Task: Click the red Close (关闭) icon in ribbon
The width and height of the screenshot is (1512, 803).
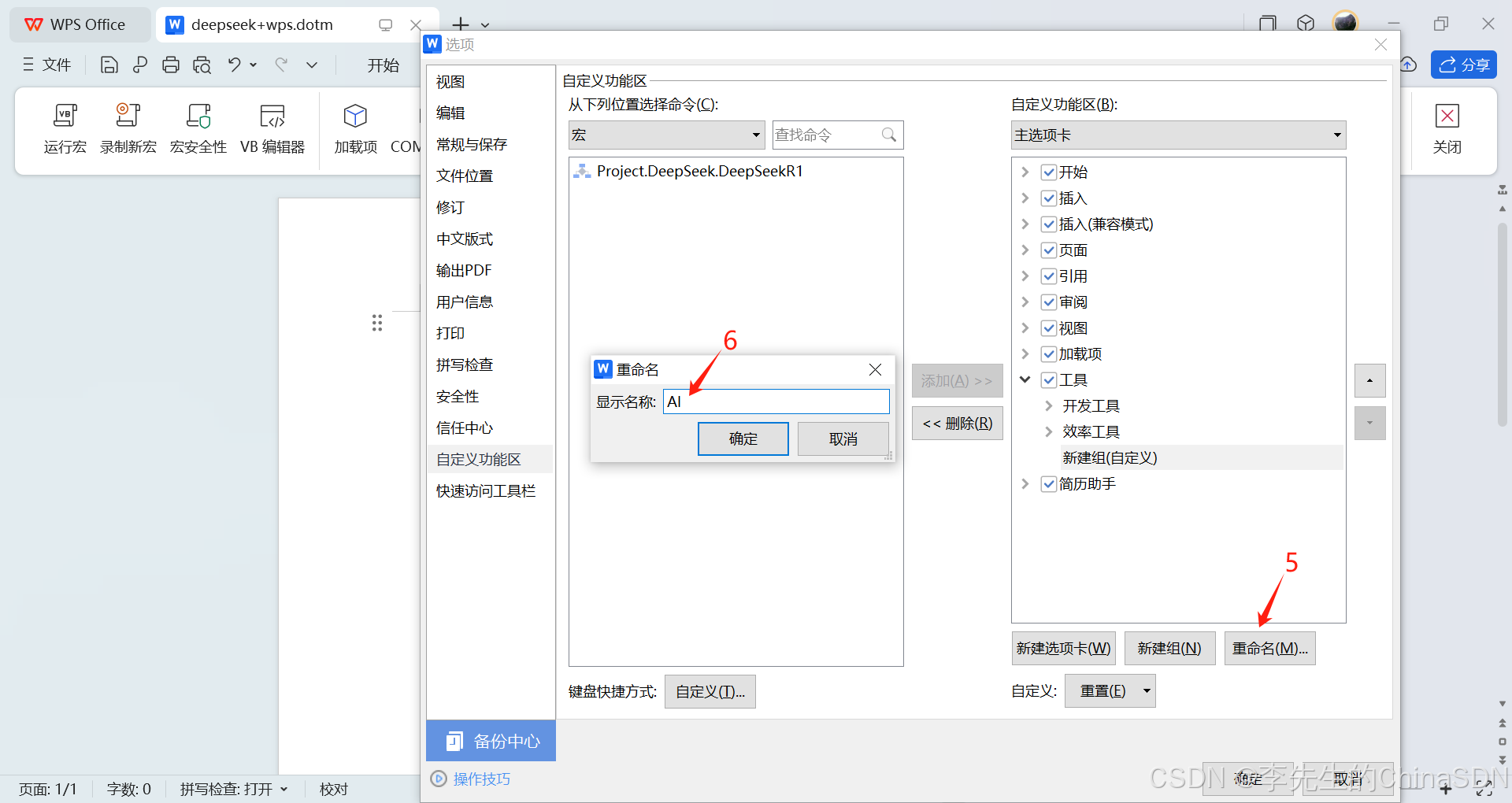Action: (x=1447, y=116)
